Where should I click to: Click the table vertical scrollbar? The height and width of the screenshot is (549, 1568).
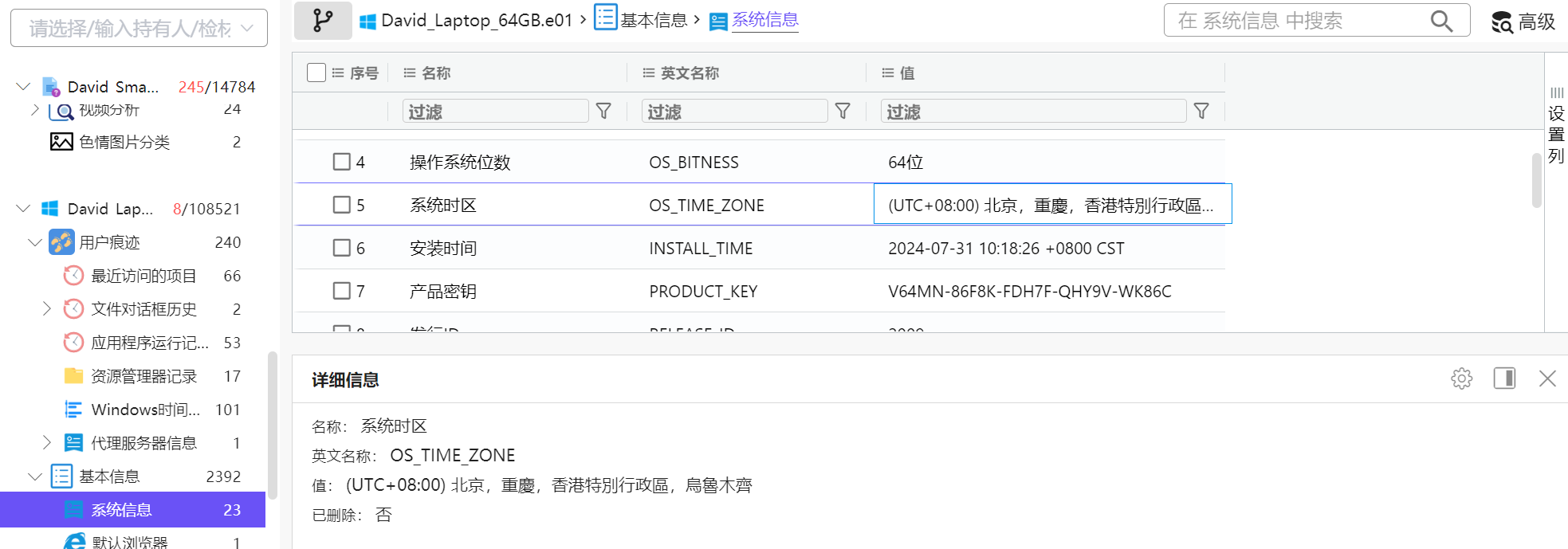click(x=1536, y=180)
